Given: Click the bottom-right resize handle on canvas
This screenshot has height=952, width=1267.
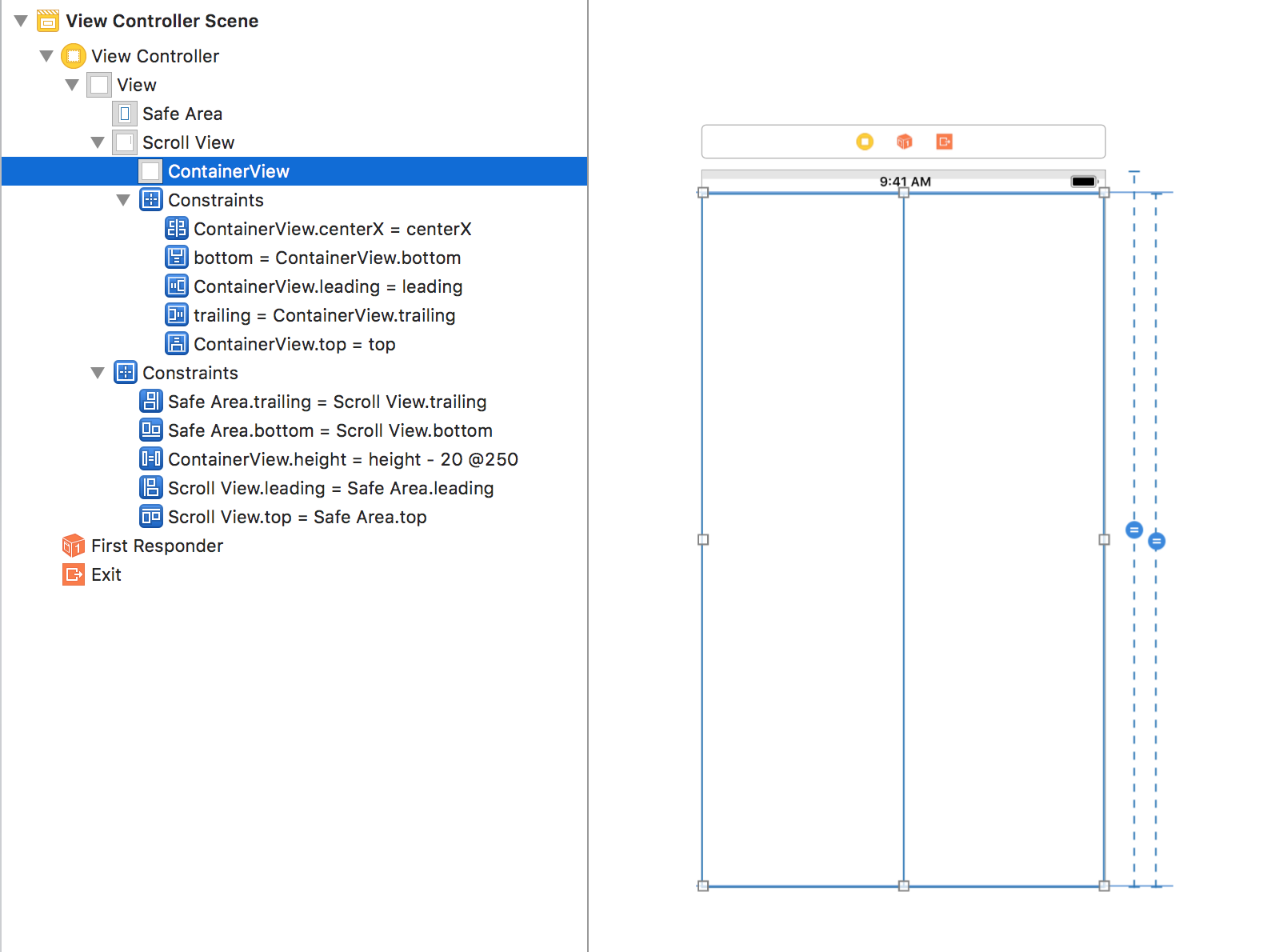Looking at the screenshot, I should pos(1105,886).
